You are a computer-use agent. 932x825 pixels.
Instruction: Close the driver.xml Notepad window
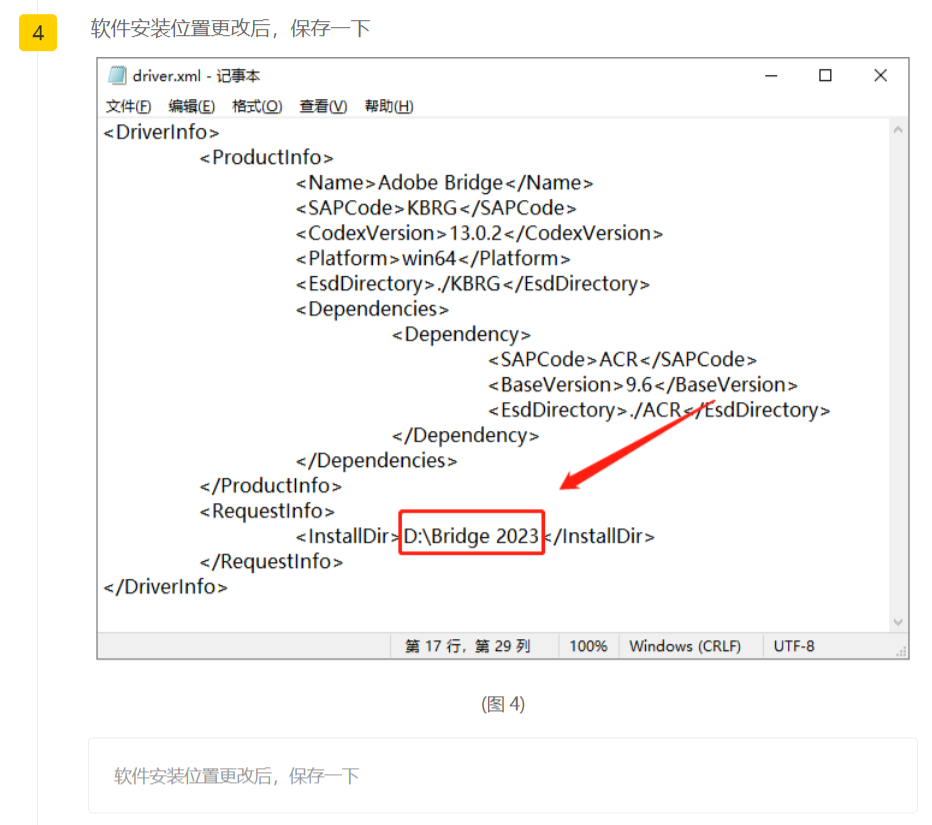tap(880, 75)
